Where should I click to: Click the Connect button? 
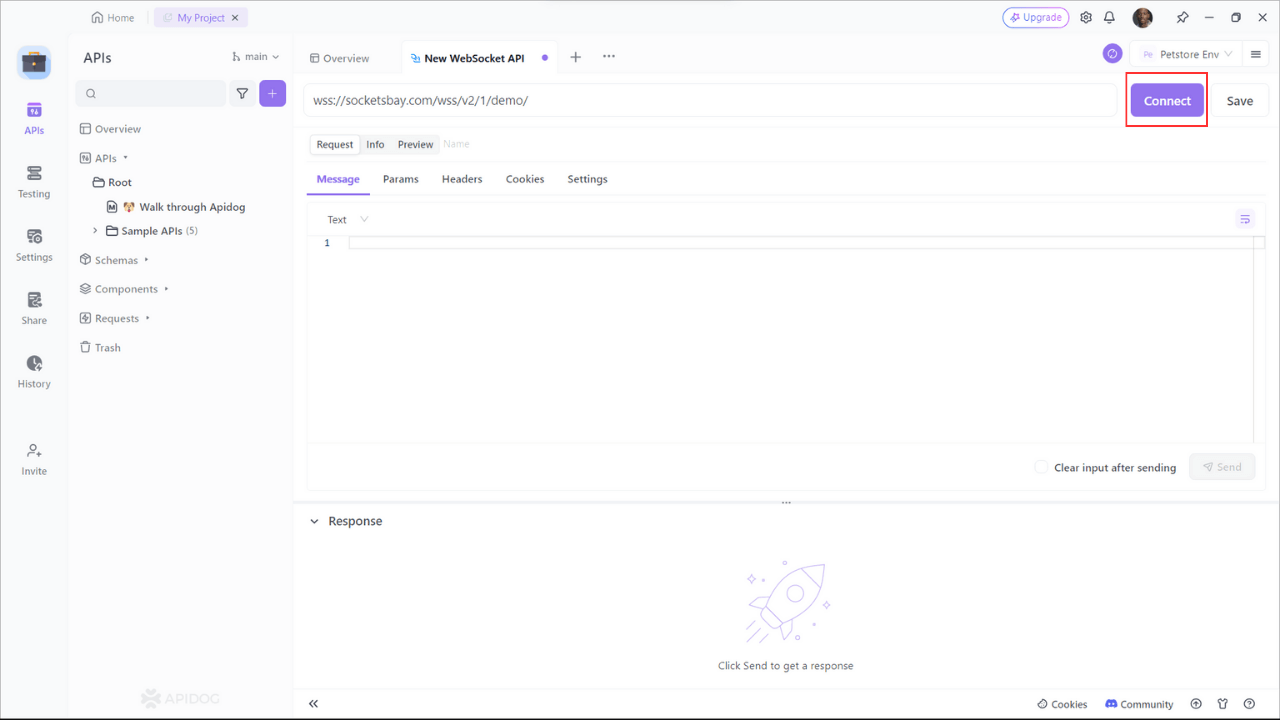pyautogui.click(x=1167, y=100)
